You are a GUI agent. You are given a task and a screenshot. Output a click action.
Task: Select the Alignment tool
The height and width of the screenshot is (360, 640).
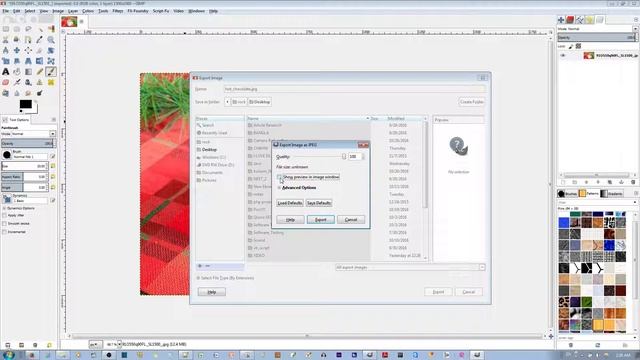click(x=28, y=50)
